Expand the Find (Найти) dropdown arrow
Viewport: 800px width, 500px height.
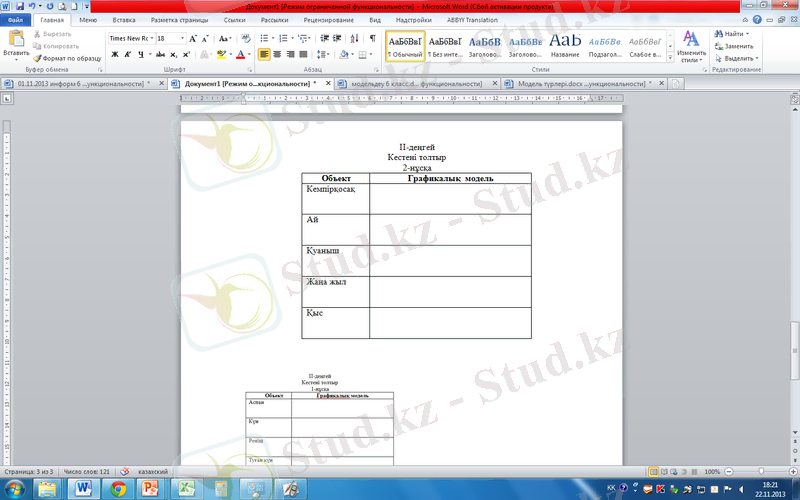[x=747, y=34]
